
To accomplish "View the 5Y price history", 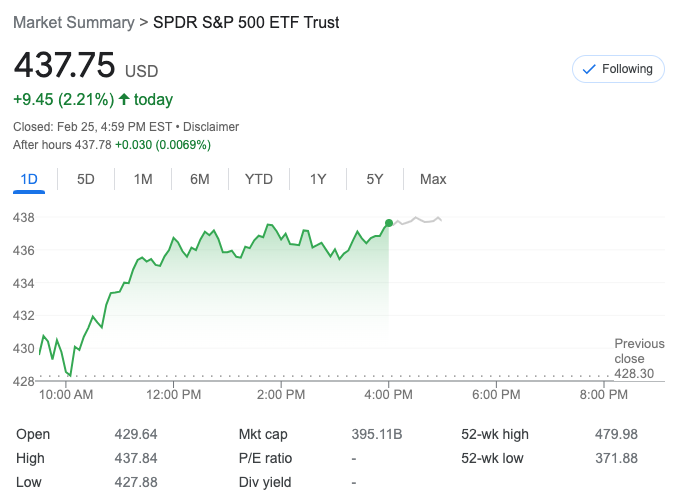I will [375, 179].
